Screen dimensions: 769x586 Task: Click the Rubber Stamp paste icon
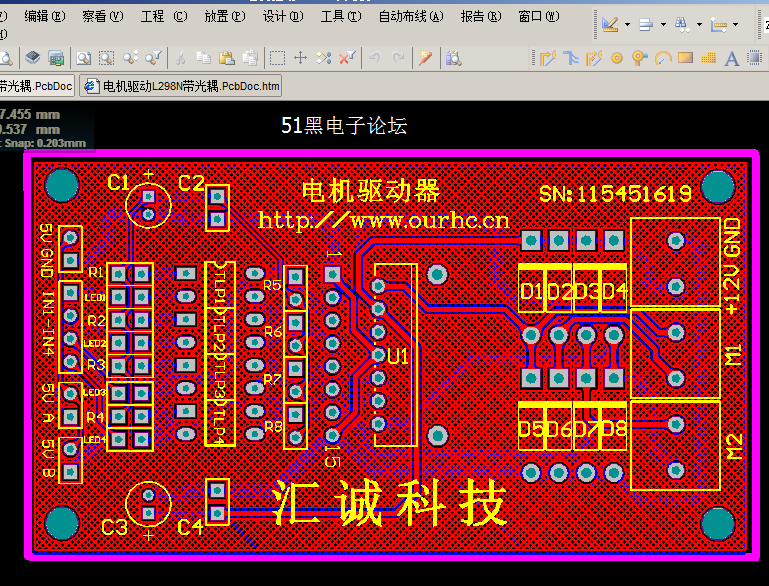[250, 58]
